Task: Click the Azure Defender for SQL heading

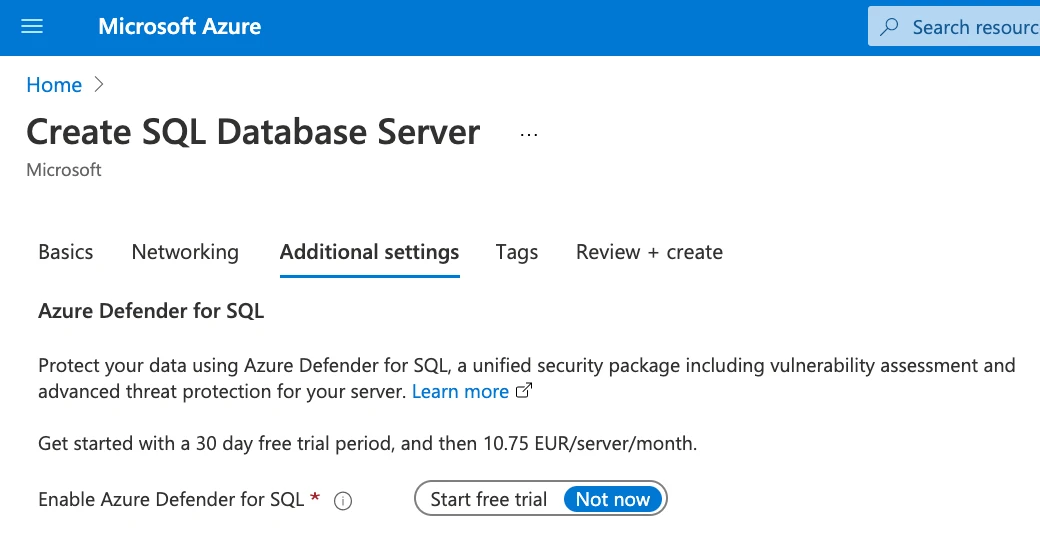Action: [151, 310]
